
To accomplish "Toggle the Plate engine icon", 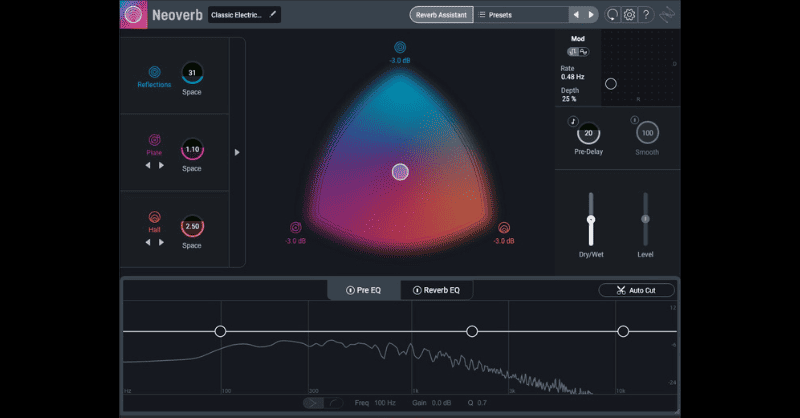I will click(x=155, y=140).
